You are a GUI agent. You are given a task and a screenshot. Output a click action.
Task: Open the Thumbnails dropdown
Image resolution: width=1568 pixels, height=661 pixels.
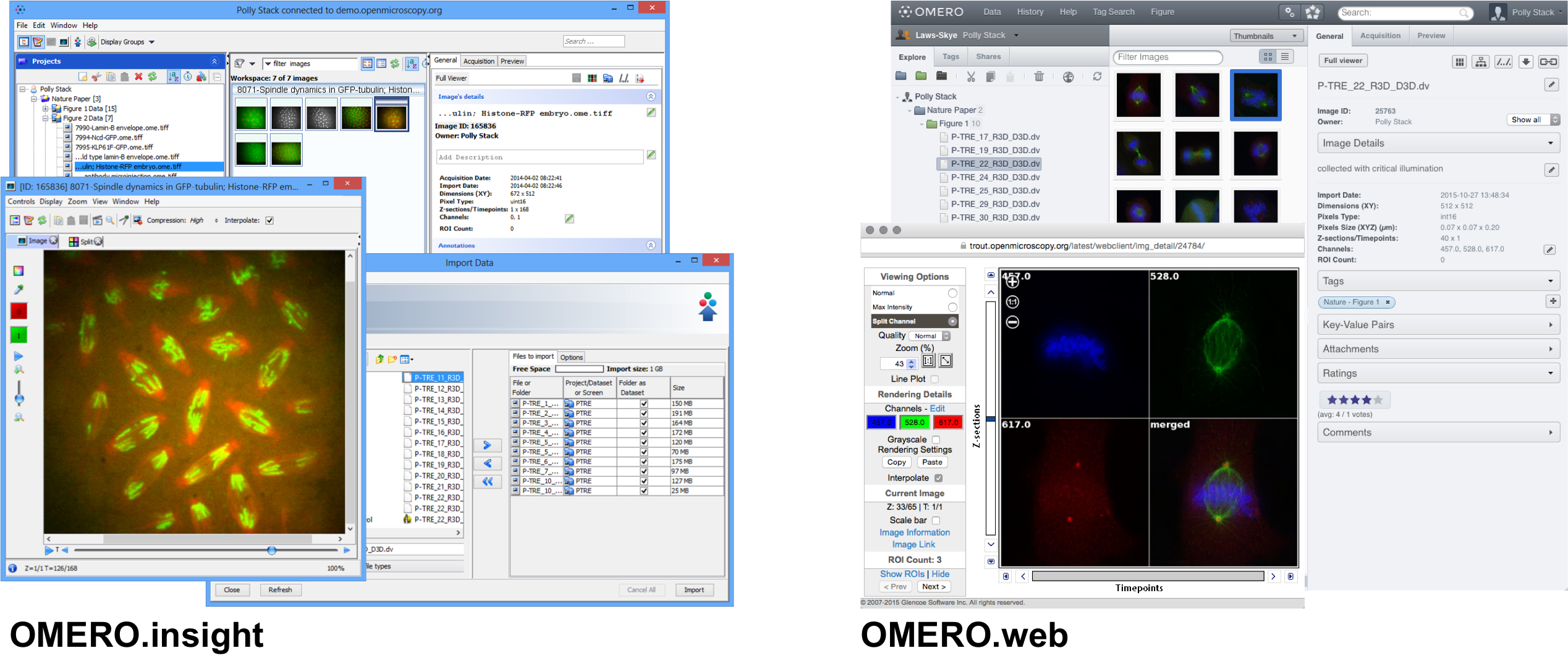(1266, 36)
